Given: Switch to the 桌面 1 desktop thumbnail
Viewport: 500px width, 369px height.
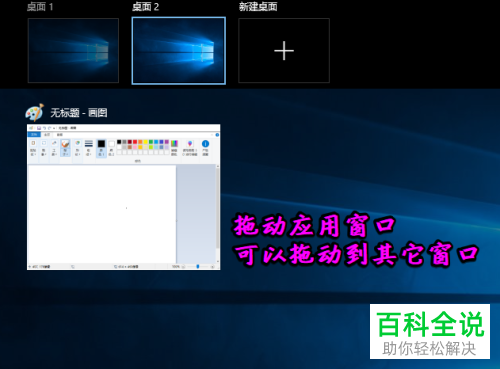Looking at the screenshot, I should pos(73,50).
